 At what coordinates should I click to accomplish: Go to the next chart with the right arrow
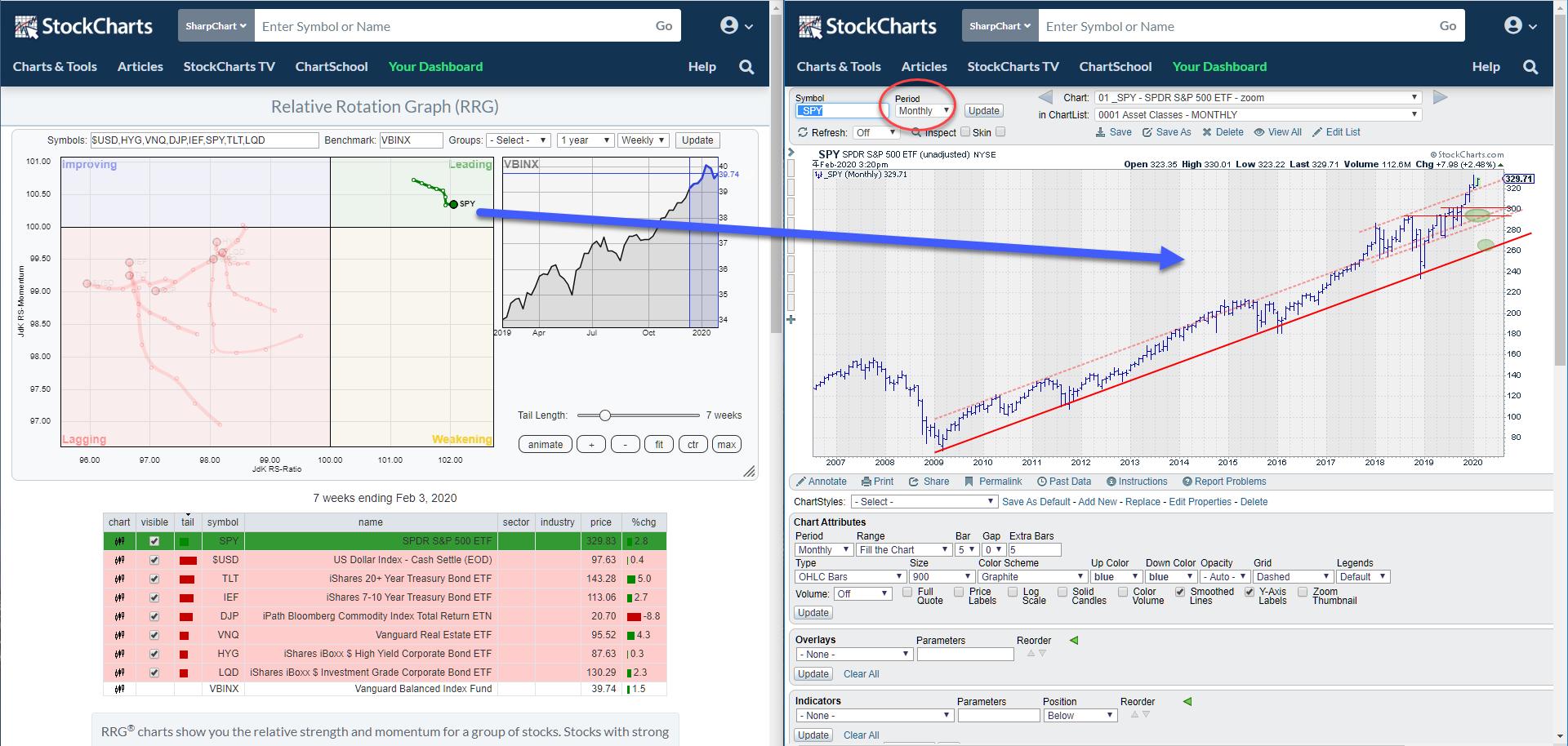click(x=1440, y=97)
